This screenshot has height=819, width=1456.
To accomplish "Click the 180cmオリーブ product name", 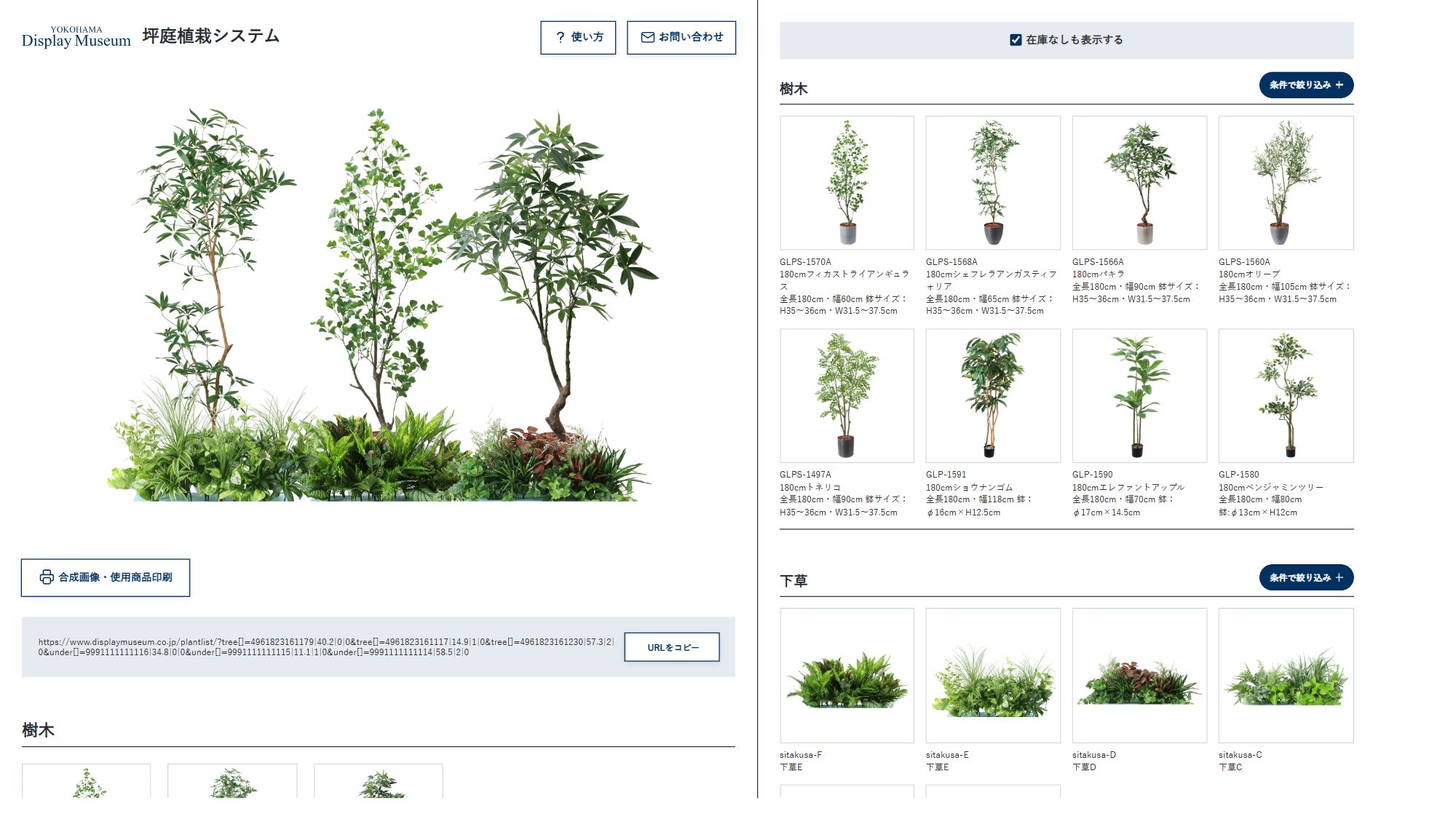I will pos(1249,274).
